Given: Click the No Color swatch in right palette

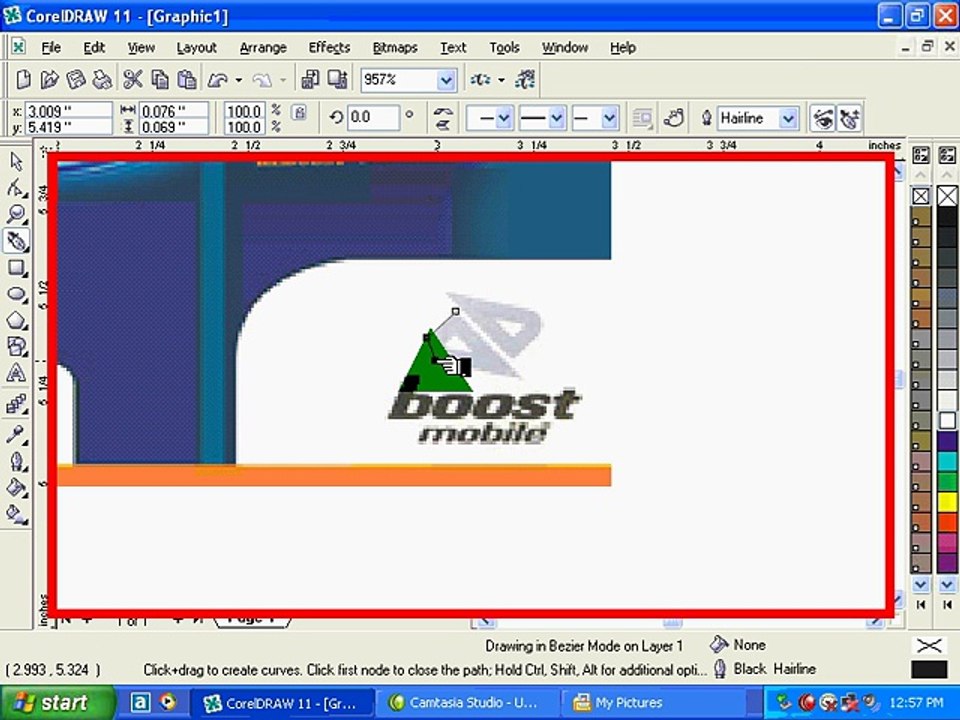Looking at the screenshot, I should (x=947, y=196).
